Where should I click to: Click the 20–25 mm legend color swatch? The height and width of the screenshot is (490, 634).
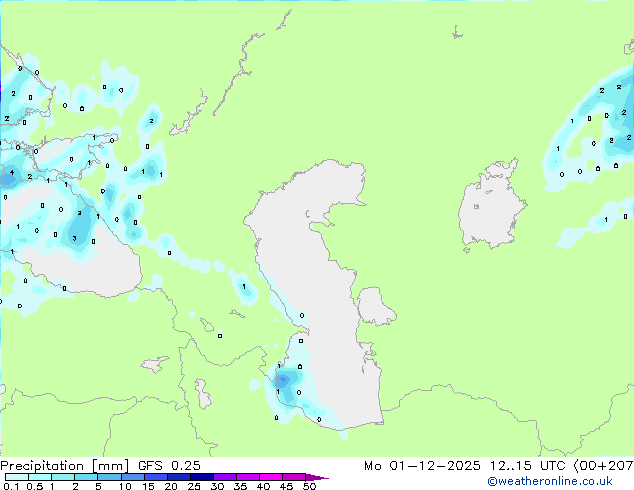point(178,477)
